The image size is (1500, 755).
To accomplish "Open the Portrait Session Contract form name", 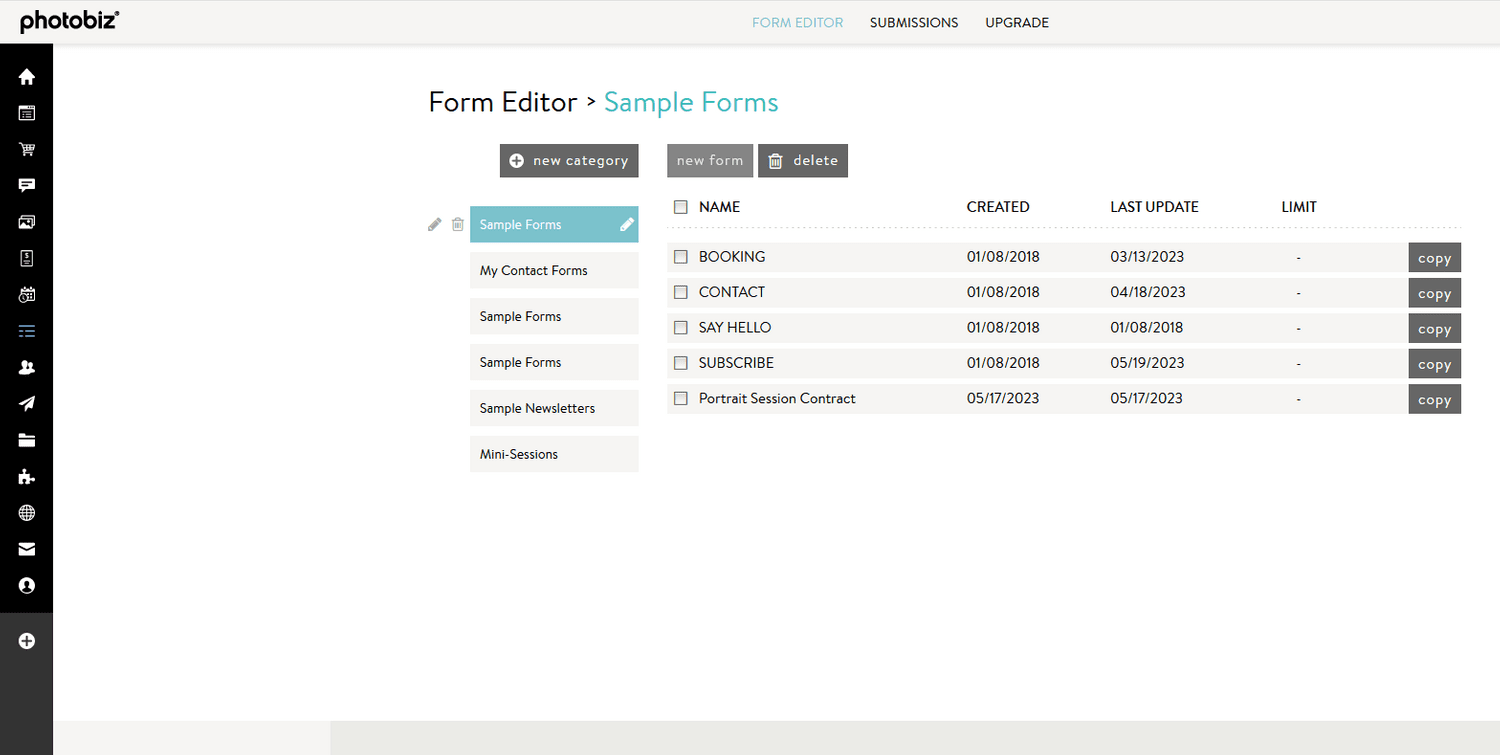I will click(x=777, y=398).
